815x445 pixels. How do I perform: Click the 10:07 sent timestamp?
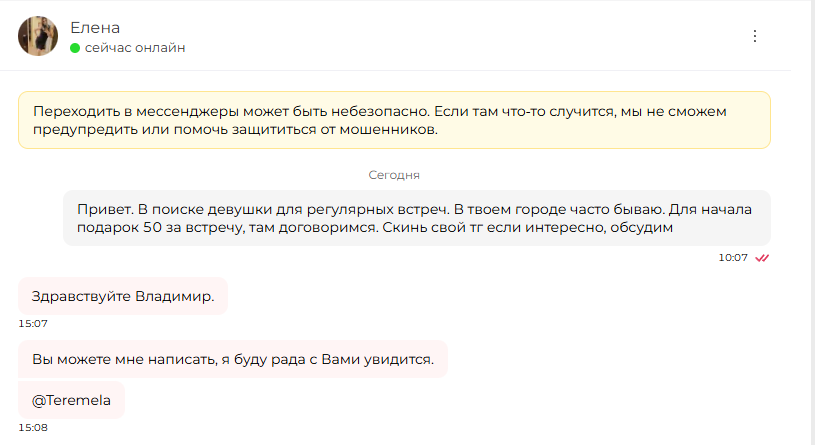click(733, 258)
